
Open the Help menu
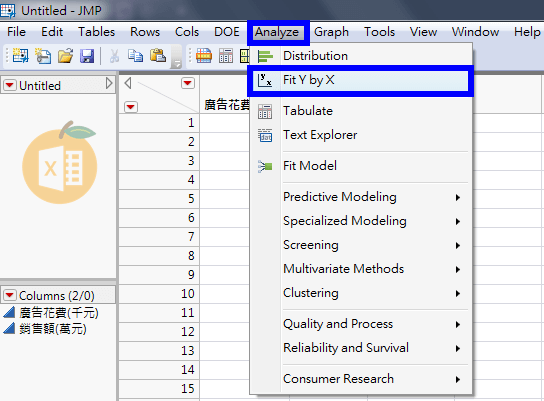pyautogui.click(x=527, y=32)
